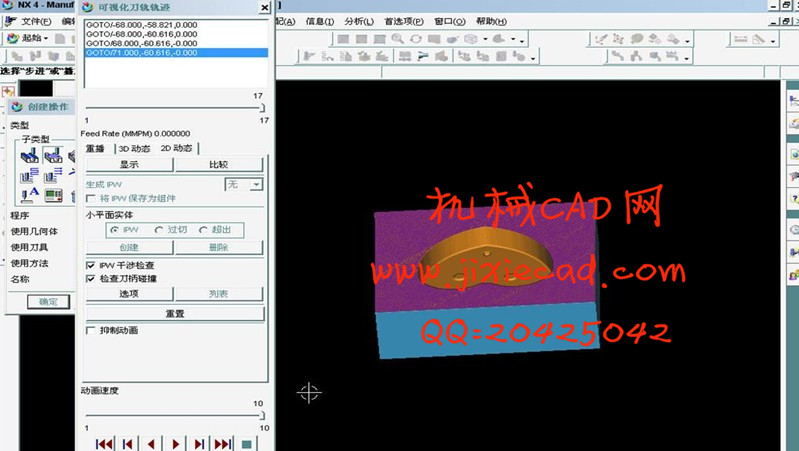The image size is (799, 451).
Task: Open the measure toolbar options arrow
Action: [773, 40]
